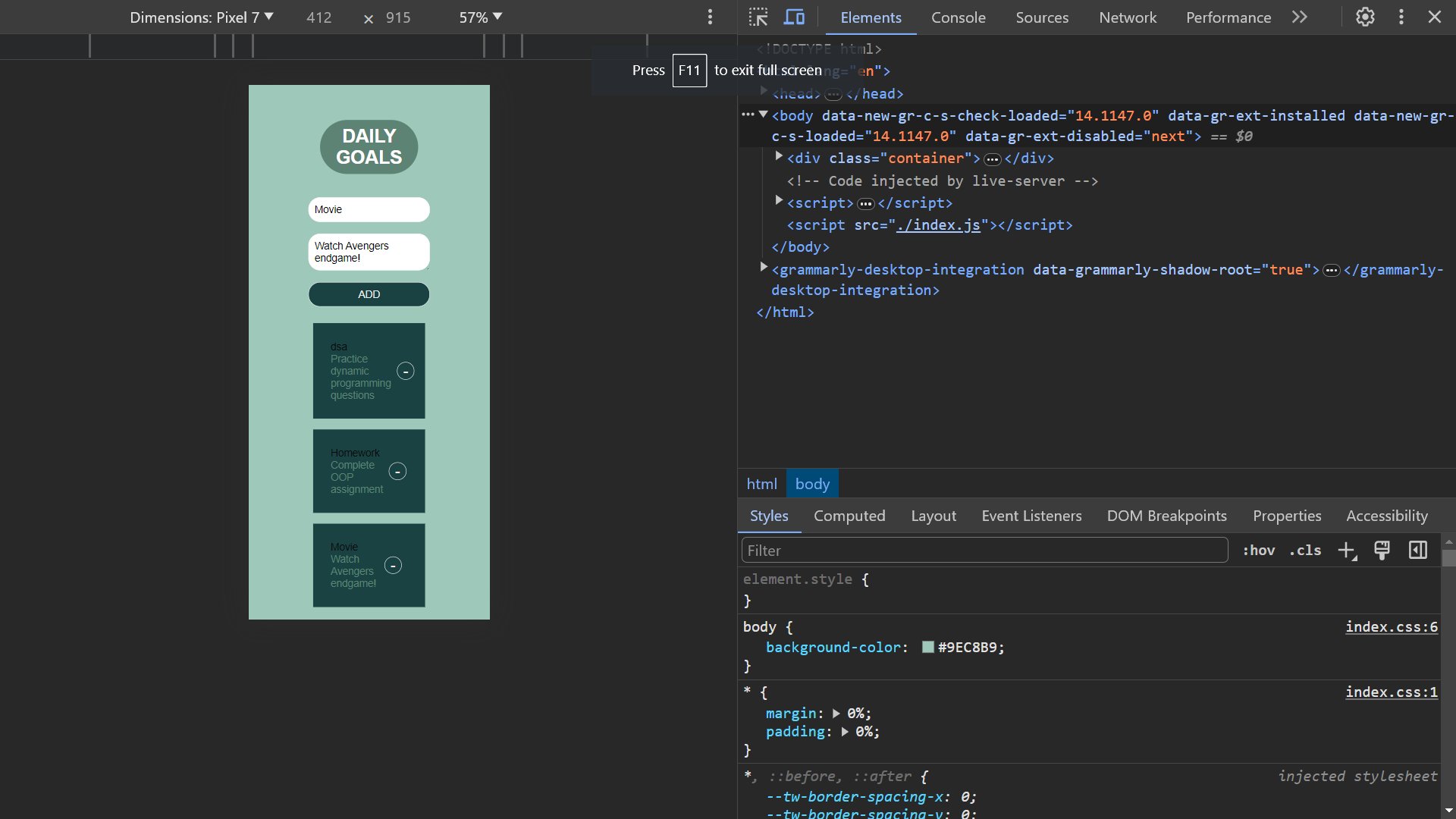
Task: Open the 57% zoom dropdown
Action: tap(480, 17)
